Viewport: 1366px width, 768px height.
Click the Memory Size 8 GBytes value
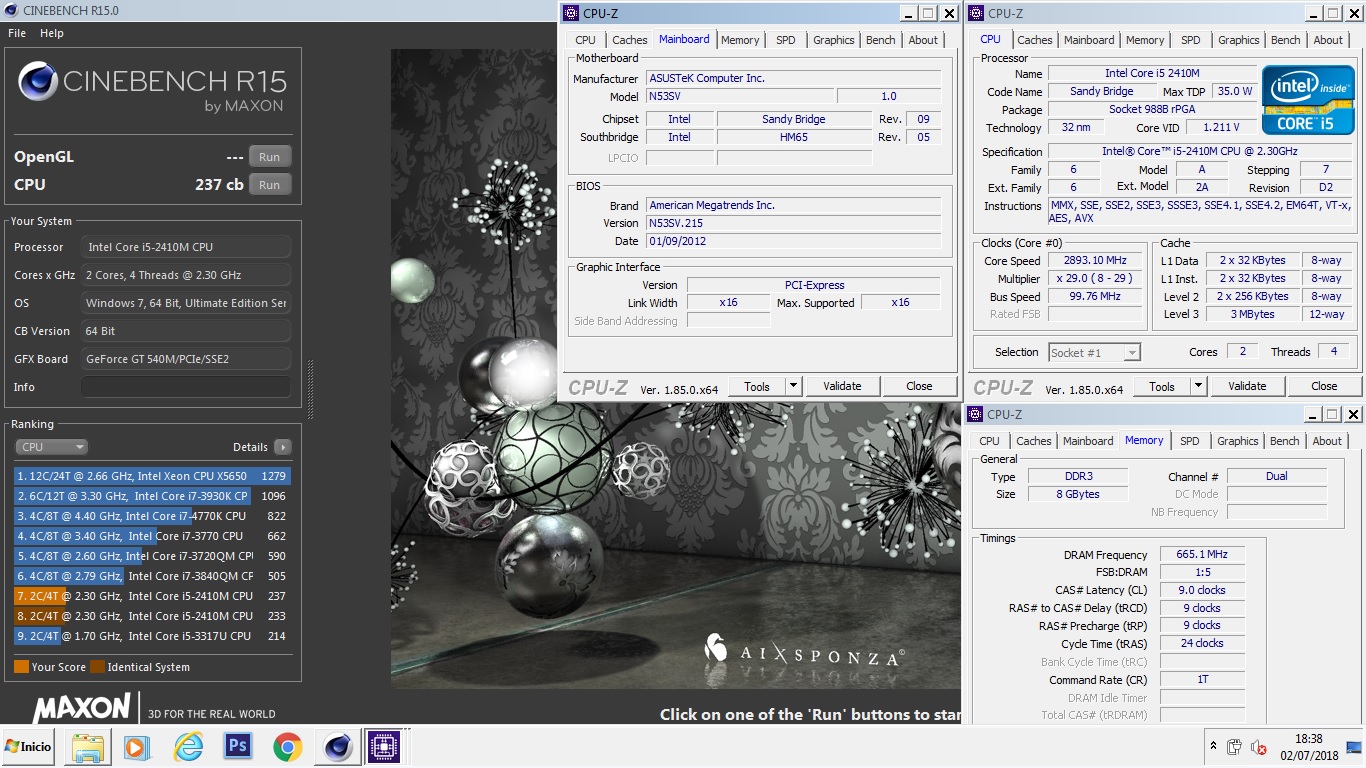(x=1076, y=494)
